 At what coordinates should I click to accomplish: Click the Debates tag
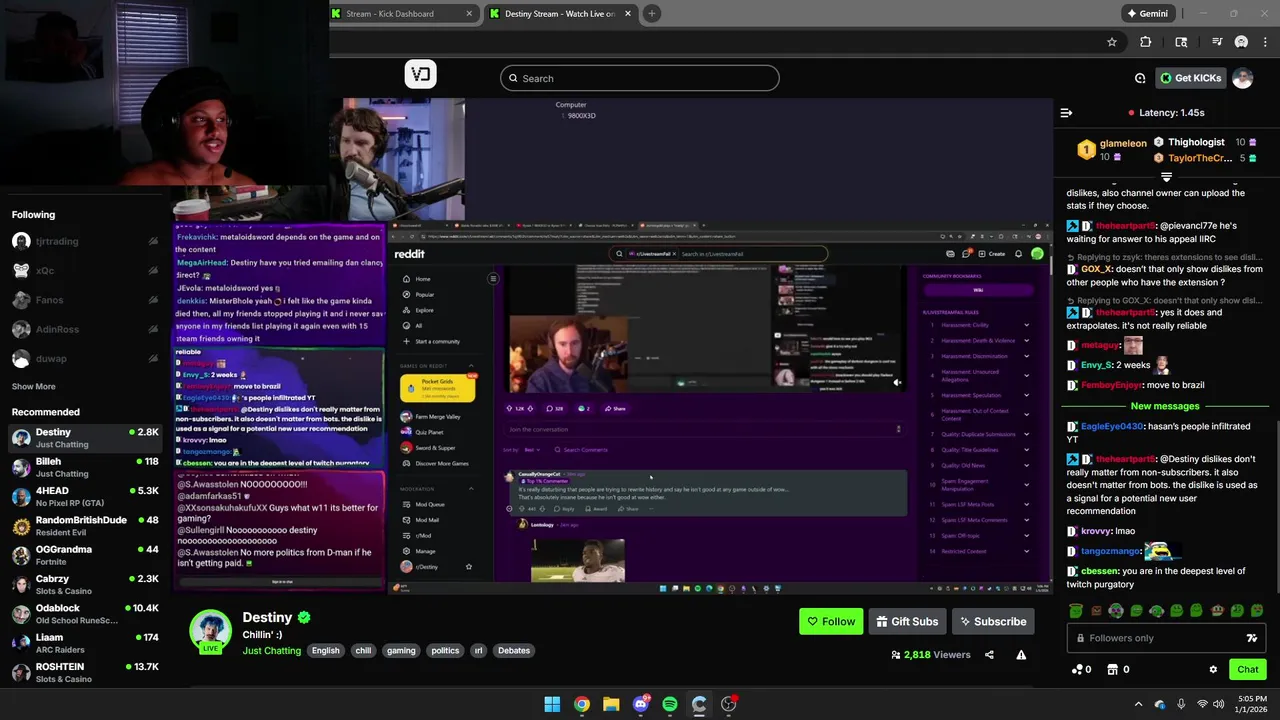[x=514, y=650]
